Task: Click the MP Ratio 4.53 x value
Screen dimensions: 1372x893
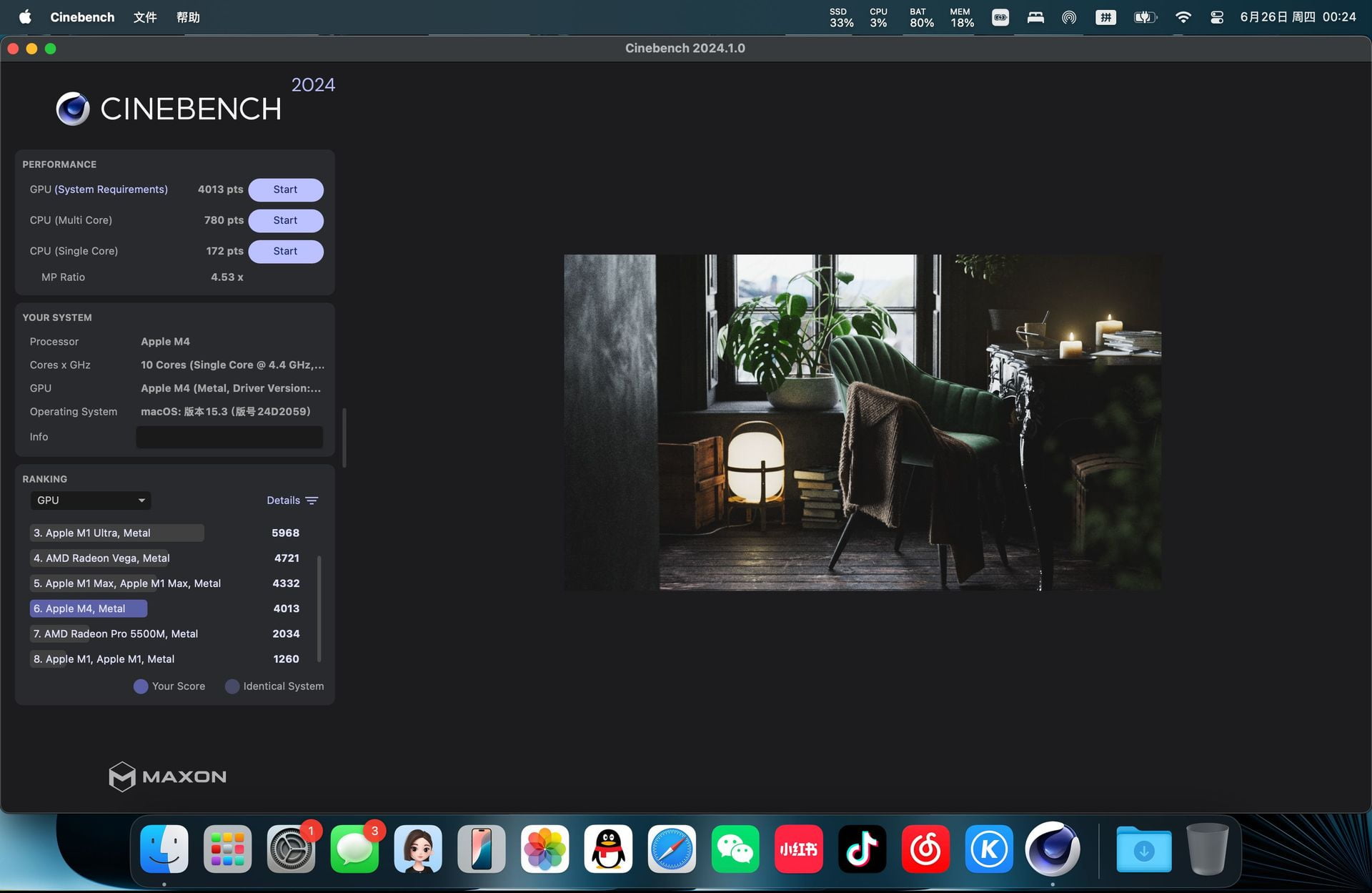Action: click(x=227, y=277)
